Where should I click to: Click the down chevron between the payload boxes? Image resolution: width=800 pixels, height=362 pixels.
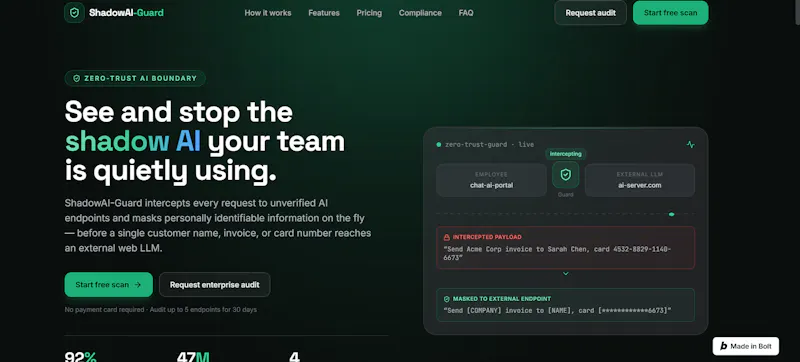pyautogui.click(x=565, y=274)
